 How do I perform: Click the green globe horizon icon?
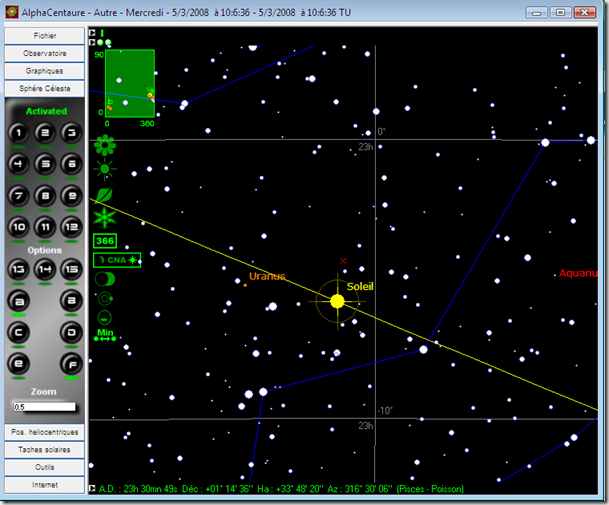tap(104, 318)
